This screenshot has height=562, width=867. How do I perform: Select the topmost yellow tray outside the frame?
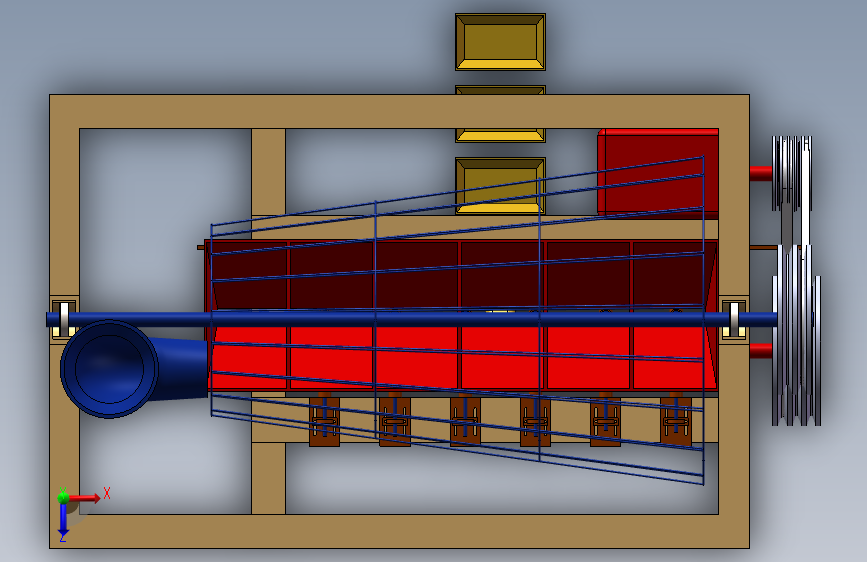(500, 42)
